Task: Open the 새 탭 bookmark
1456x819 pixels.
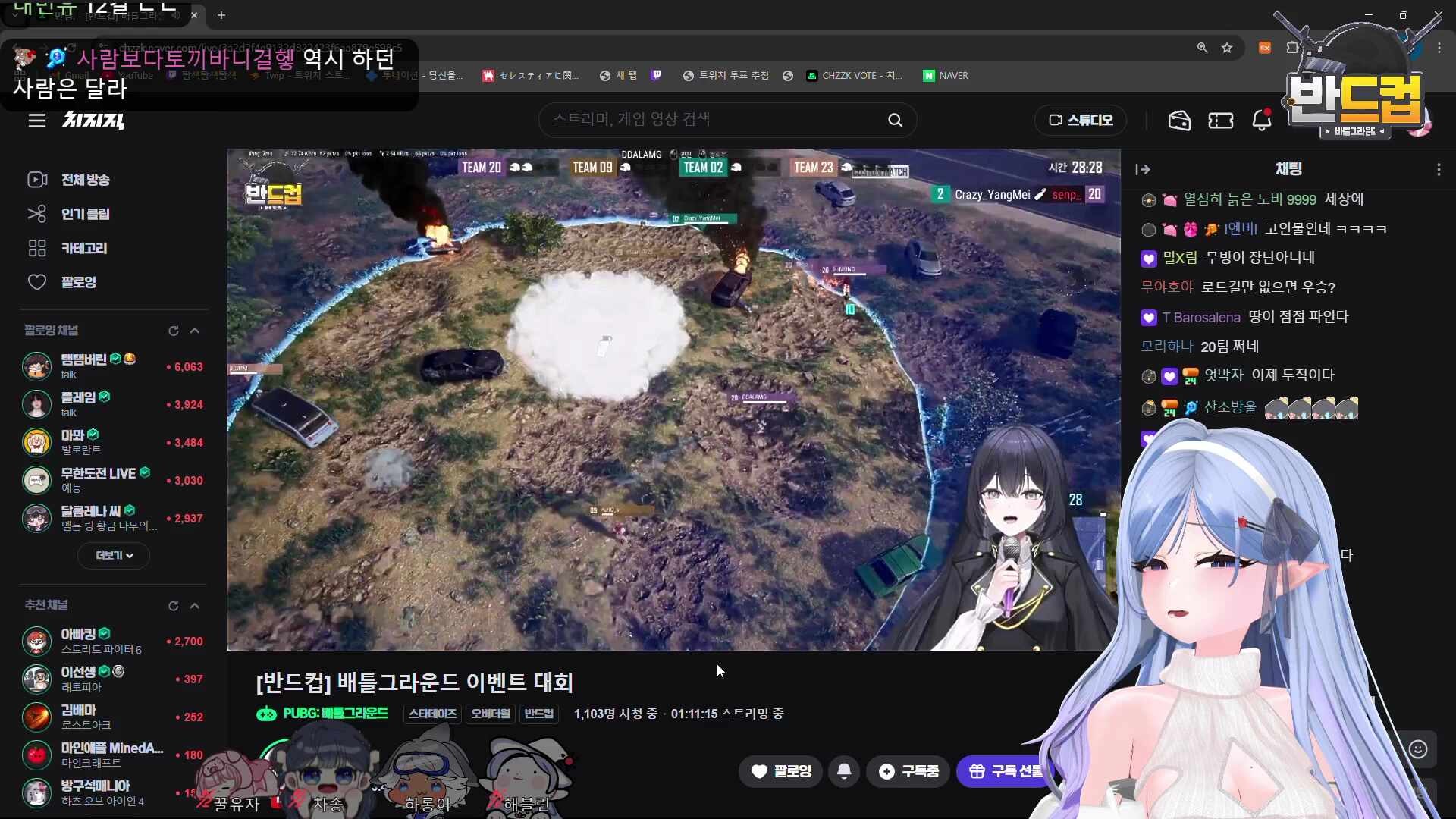Action: tap(619, 76)
